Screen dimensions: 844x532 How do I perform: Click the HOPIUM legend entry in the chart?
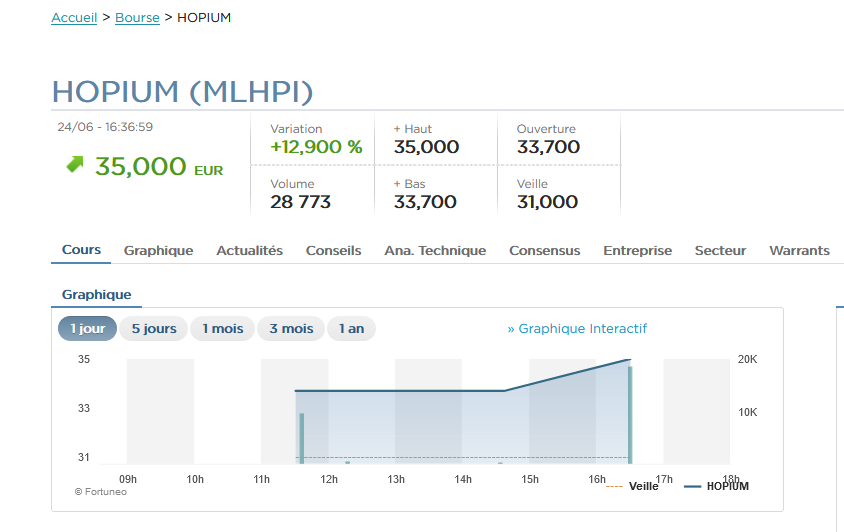[716, 486]
